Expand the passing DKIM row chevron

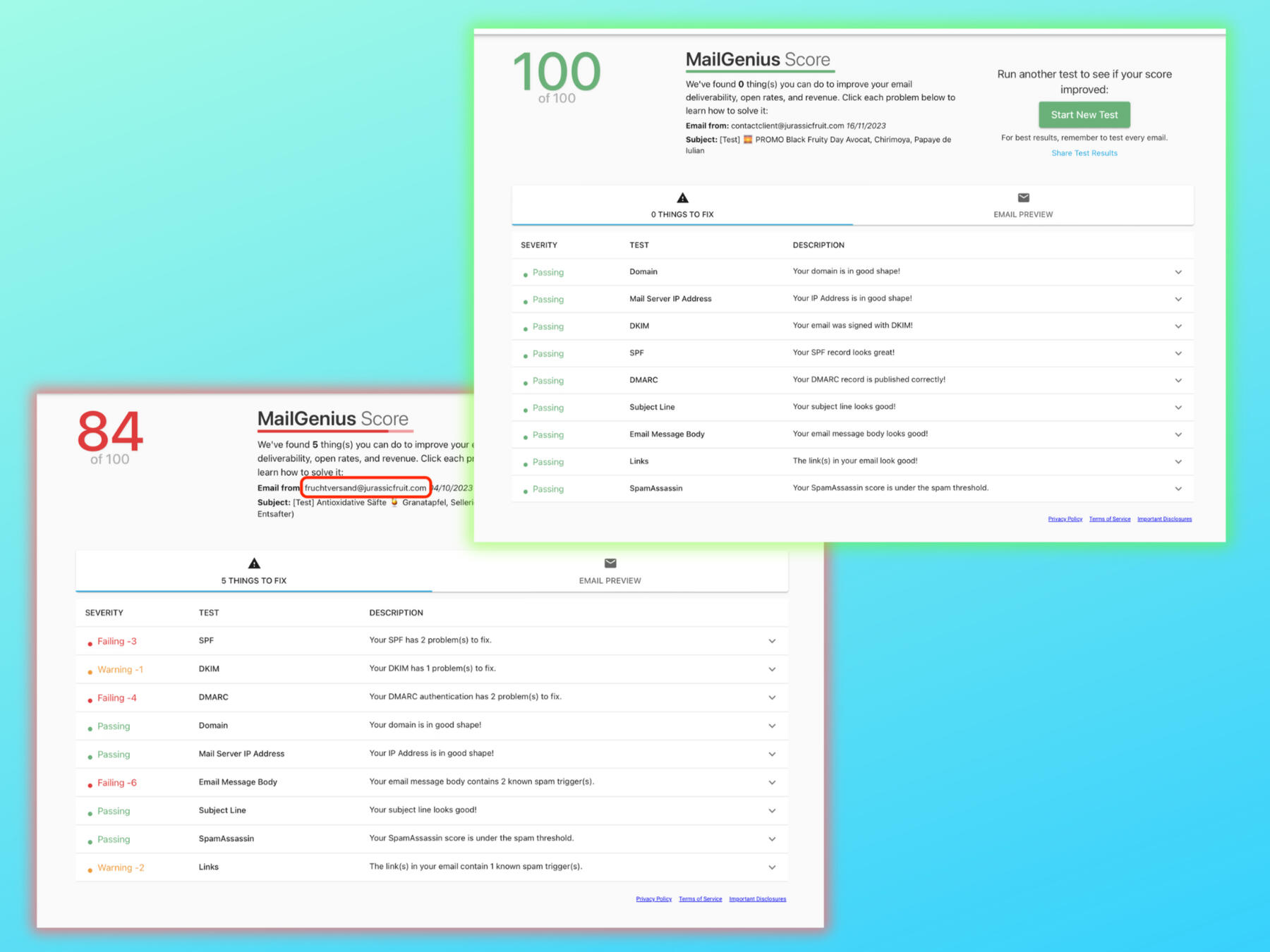tap(1178, 327)
